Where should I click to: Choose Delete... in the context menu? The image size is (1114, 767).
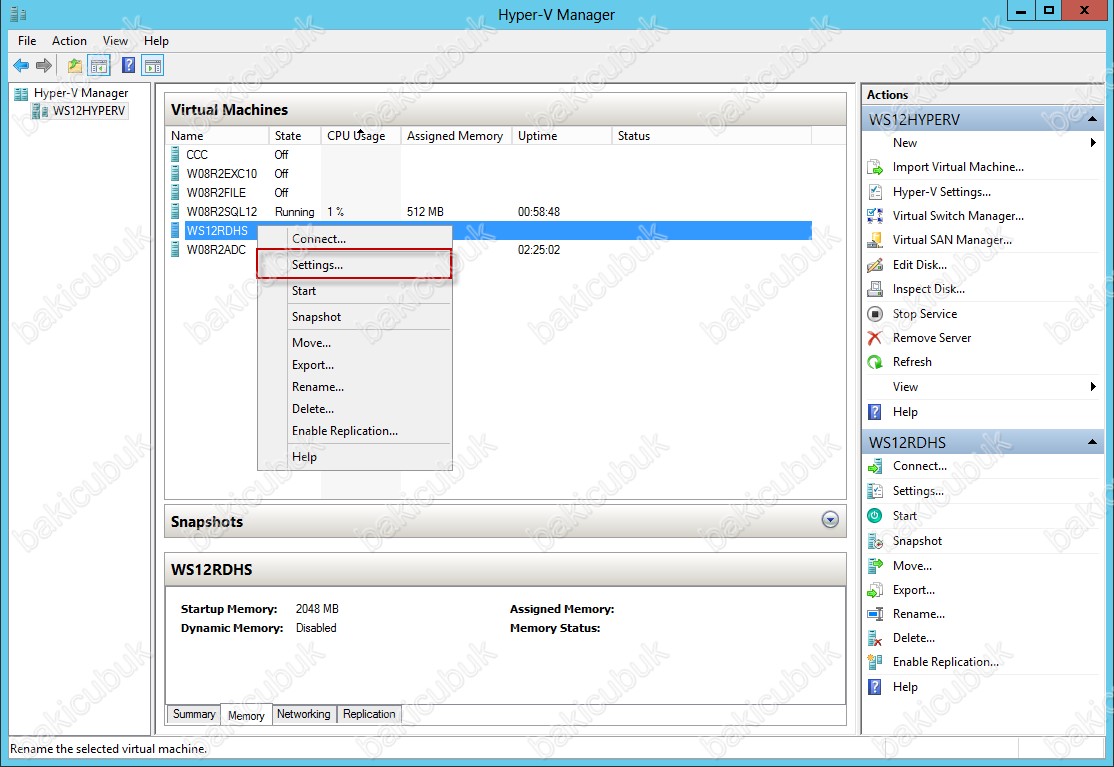click(354, 409)
